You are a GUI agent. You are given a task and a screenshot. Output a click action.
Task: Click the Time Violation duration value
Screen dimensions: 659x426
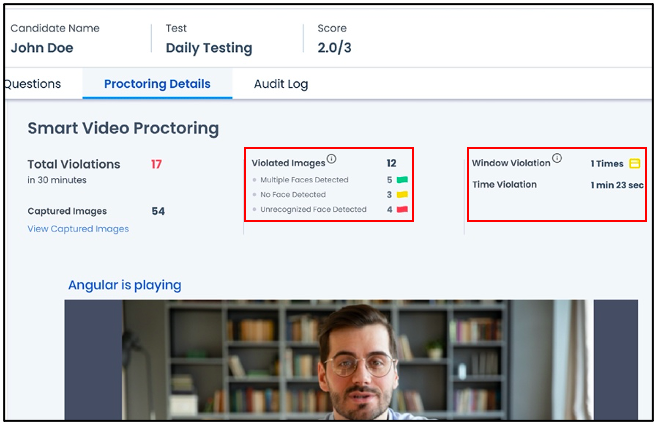[617, 185]
